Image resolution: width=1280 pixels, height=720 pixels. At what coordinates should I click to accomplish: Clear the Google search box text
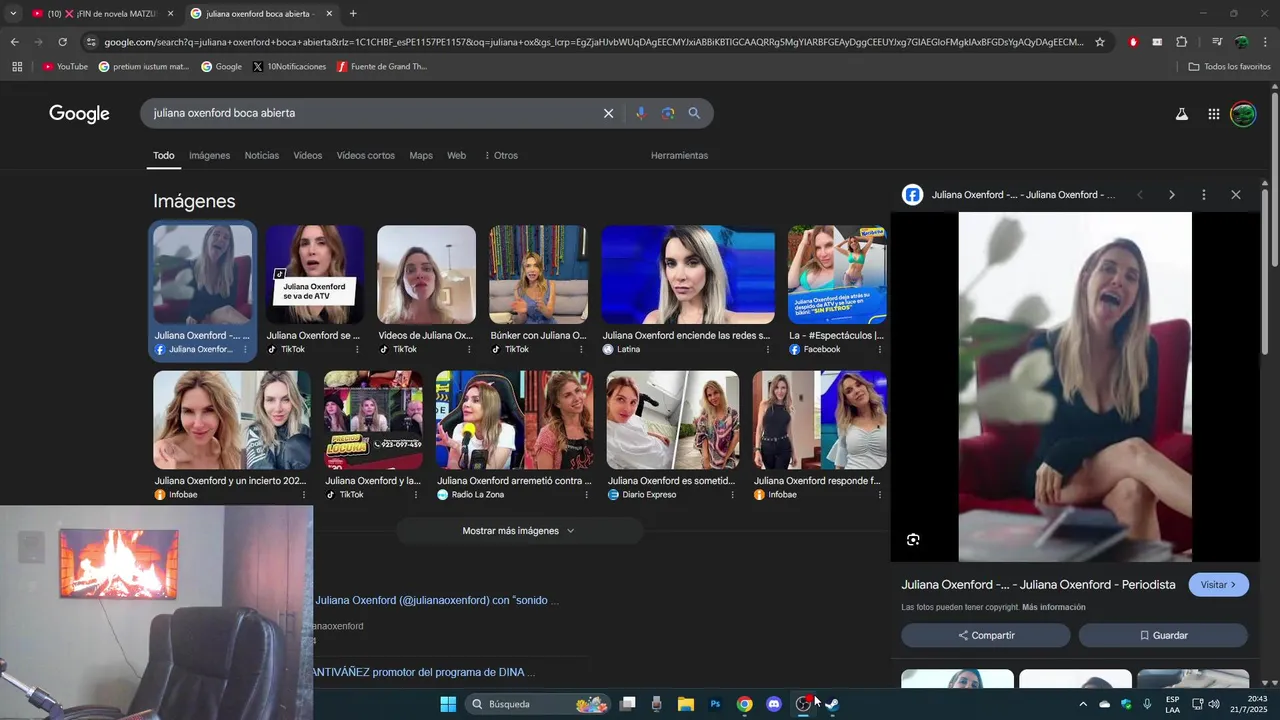point(608,113)
